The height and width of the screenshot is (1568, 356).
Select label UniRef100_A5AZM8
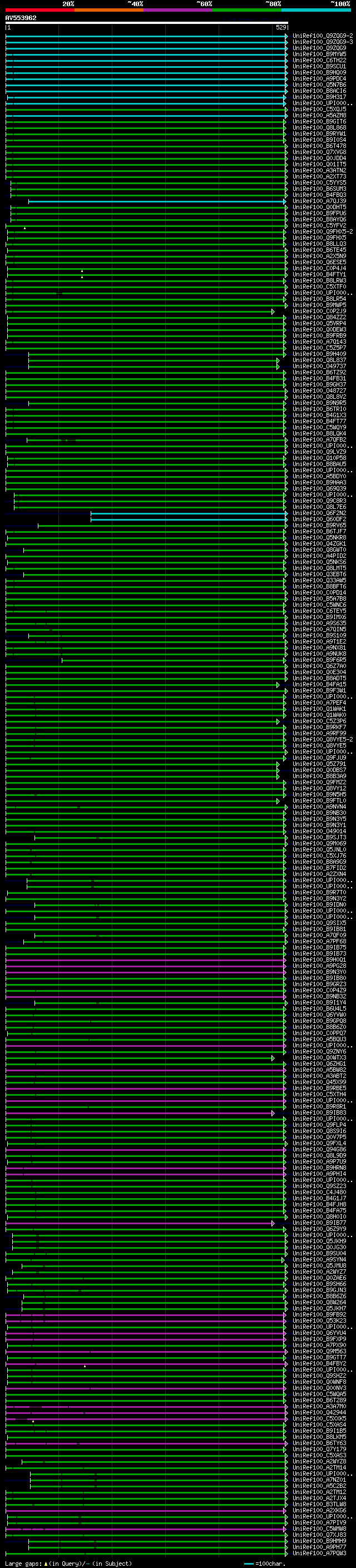319,116
